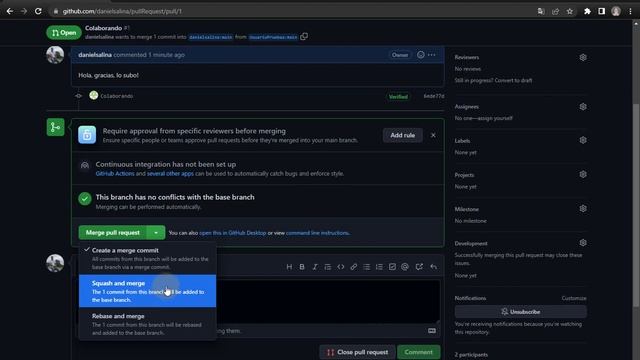Image resolution: width=640 pixels, height=360 pixels.
Task: Open the GitHub Actions link
Action: tap(115, 173)
